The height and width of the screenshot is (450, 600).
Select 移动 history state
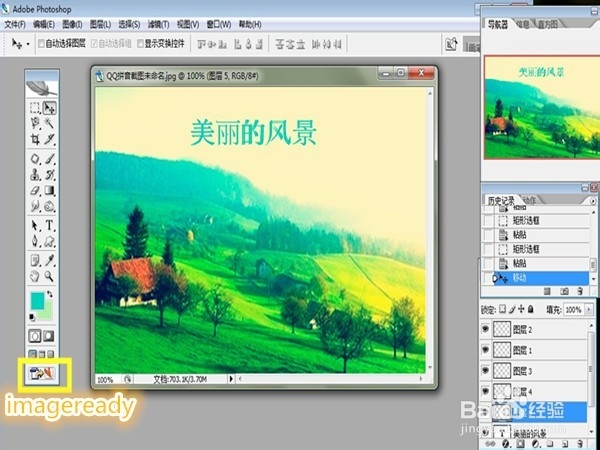click(x=541, y=278)
